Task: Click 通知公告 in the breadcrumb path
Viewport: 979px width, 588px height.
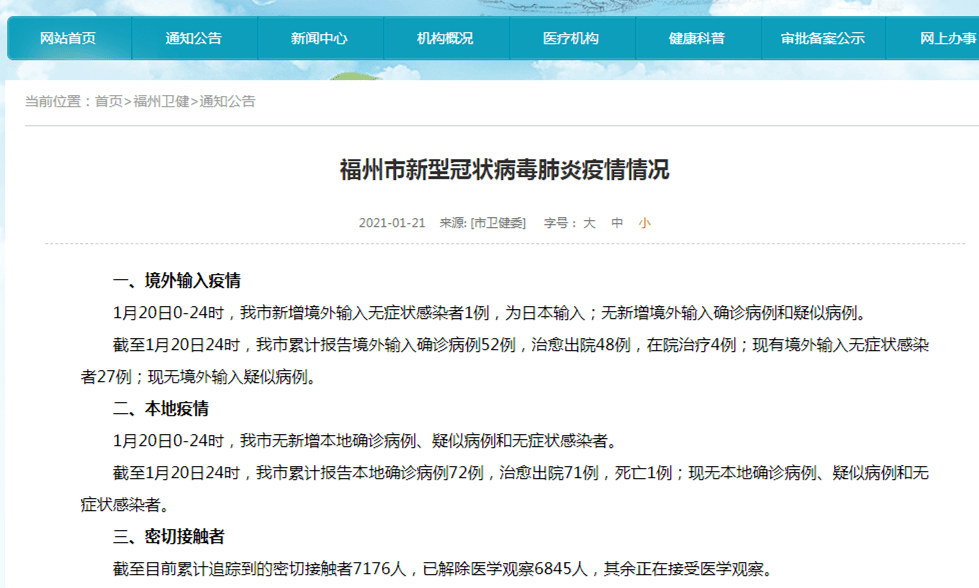Action: [x=228, y=101]
